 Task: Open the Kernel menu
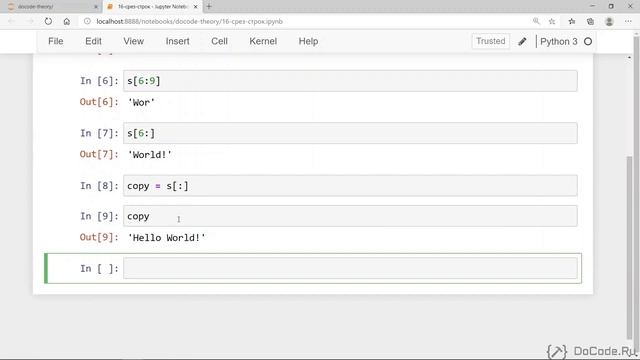click(263, 41)
